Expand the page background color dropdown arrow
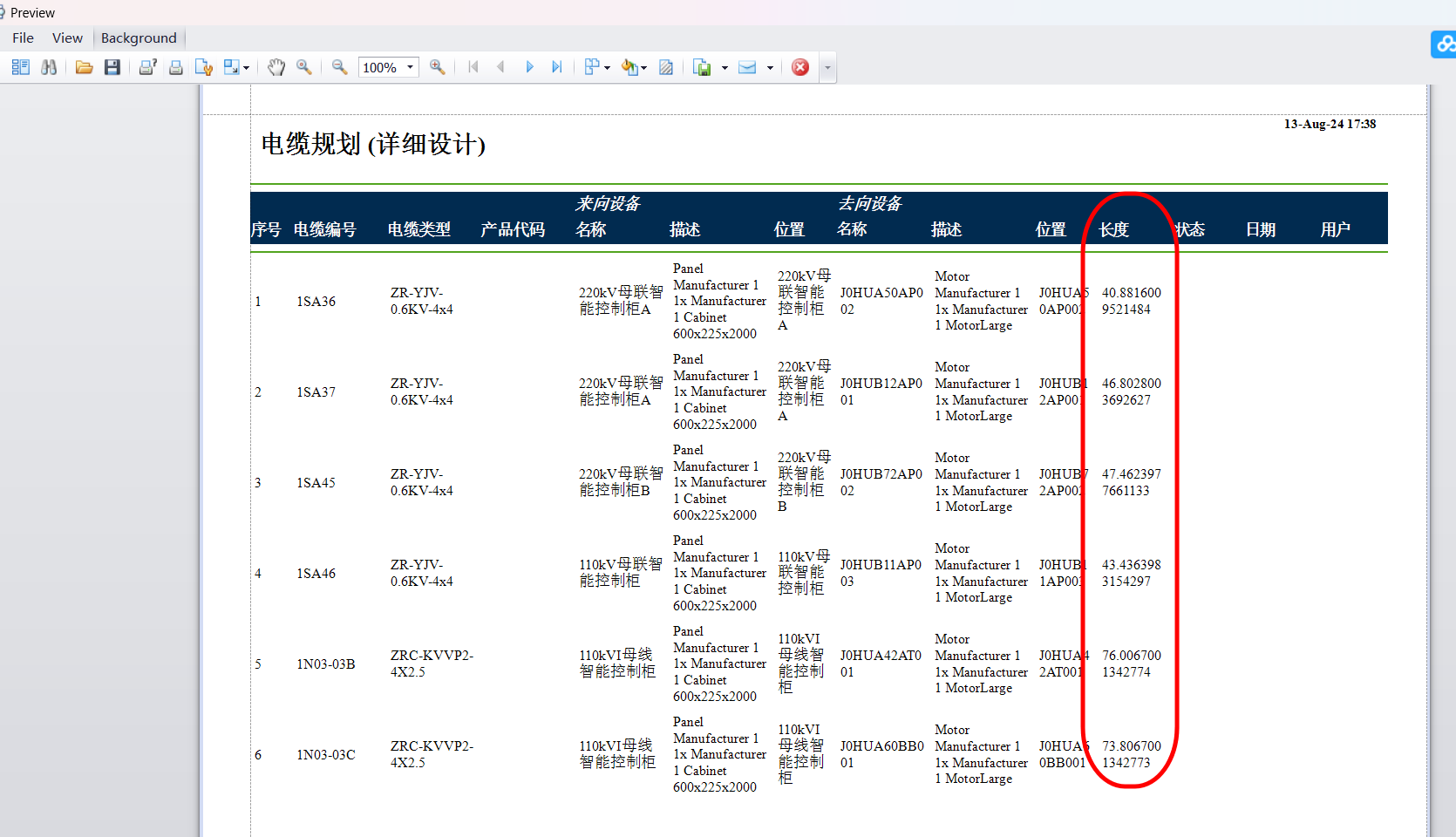The width and height of the screenshot is (1456, 837). coord(644,67)
